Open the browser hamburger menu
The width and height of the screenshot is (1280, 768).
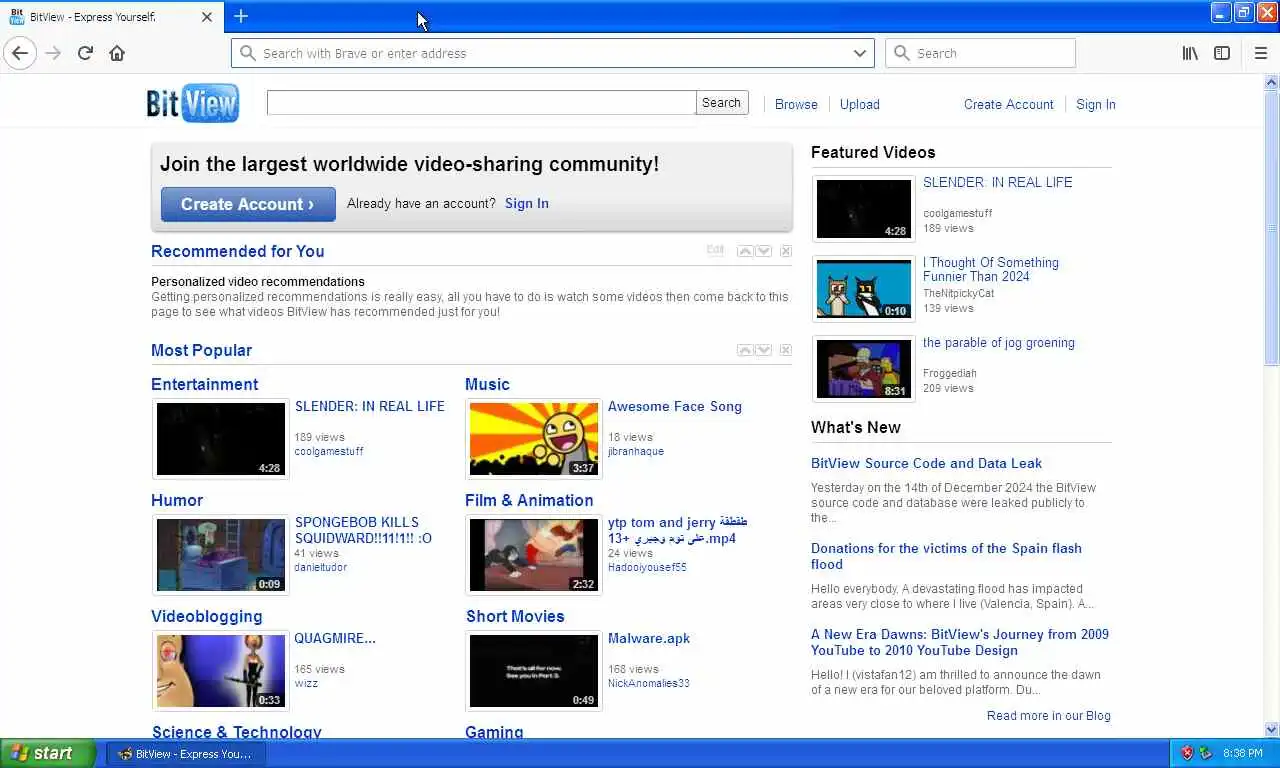1260,53
